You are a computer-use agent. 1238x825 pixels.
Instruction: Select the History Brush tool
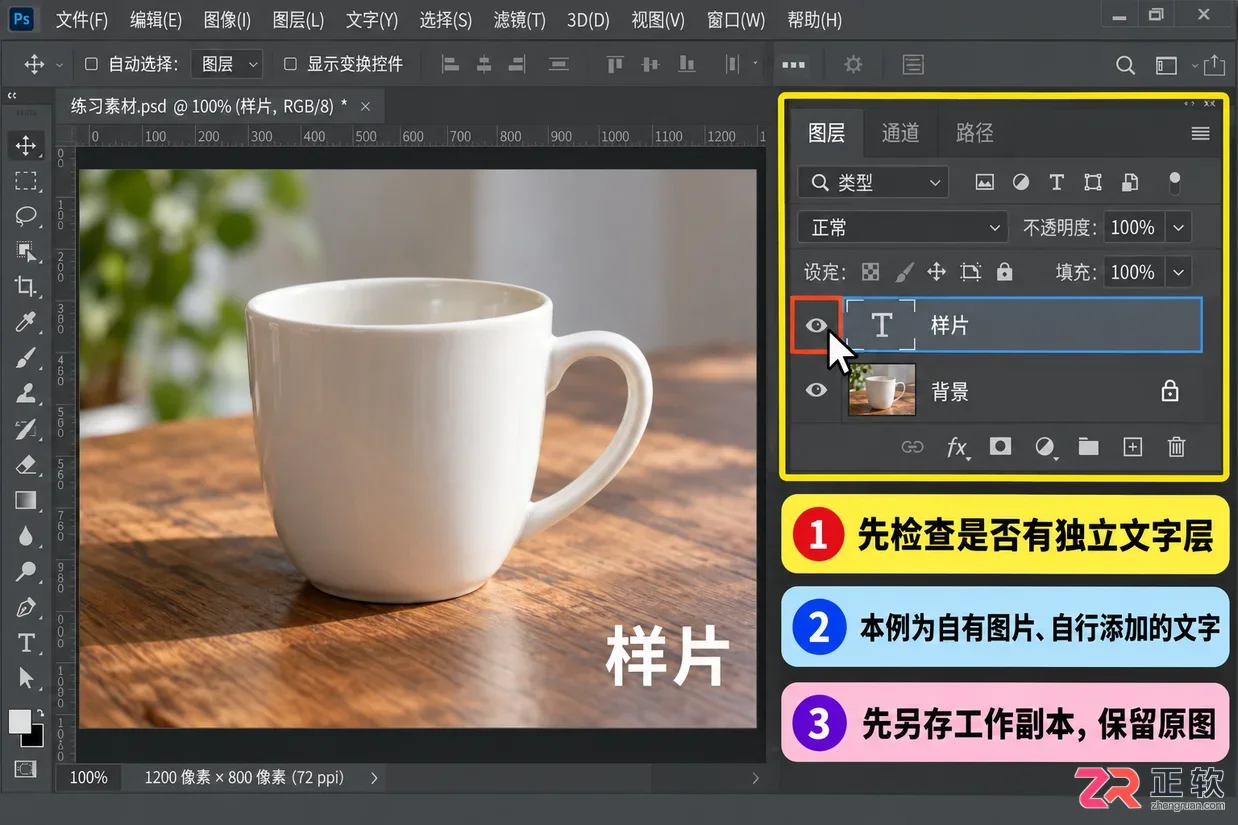26,429
